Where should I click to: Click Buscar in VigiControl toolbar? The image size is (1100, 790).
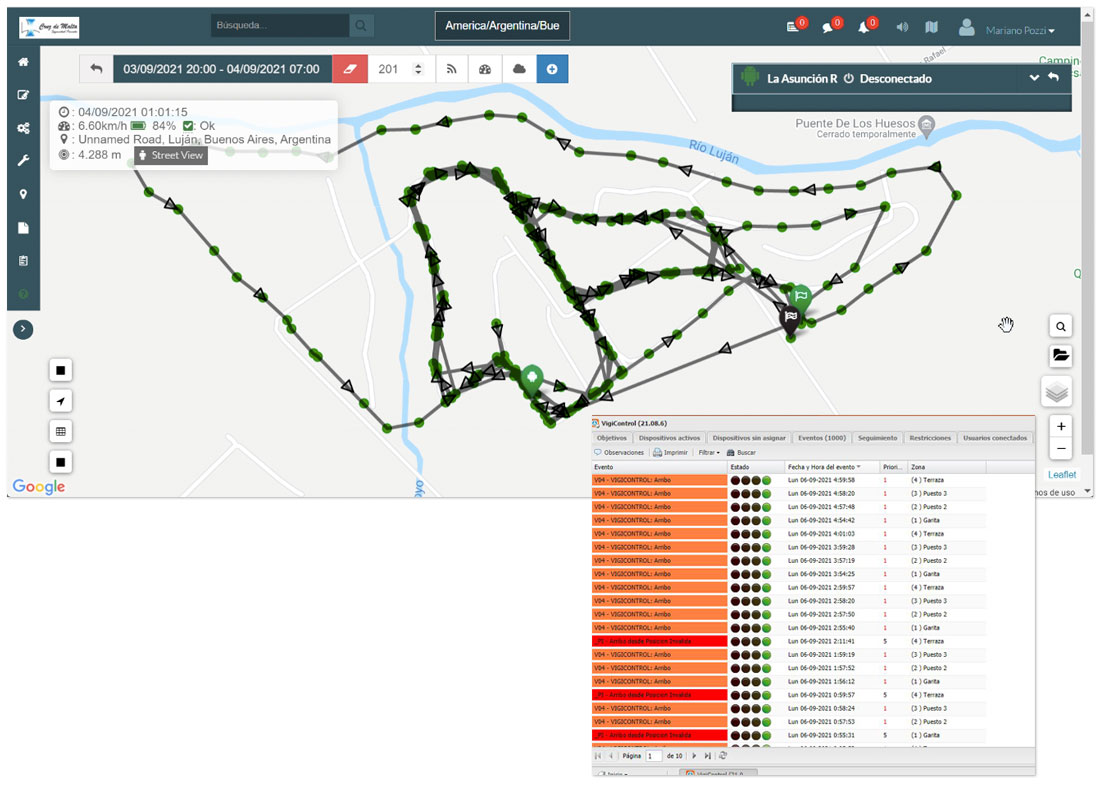coord(741,453)
